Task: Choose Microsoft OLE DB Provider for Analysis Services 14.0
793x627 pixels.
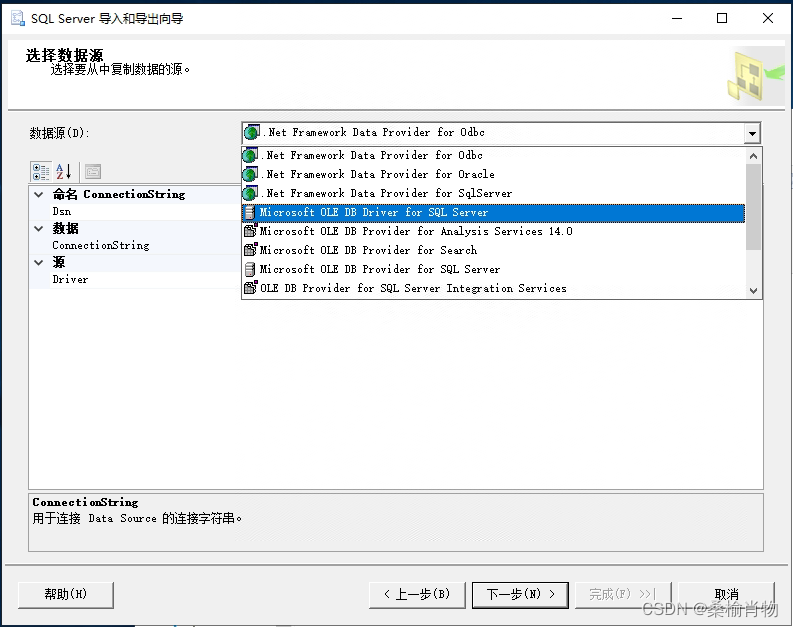Action: [494, 232]
